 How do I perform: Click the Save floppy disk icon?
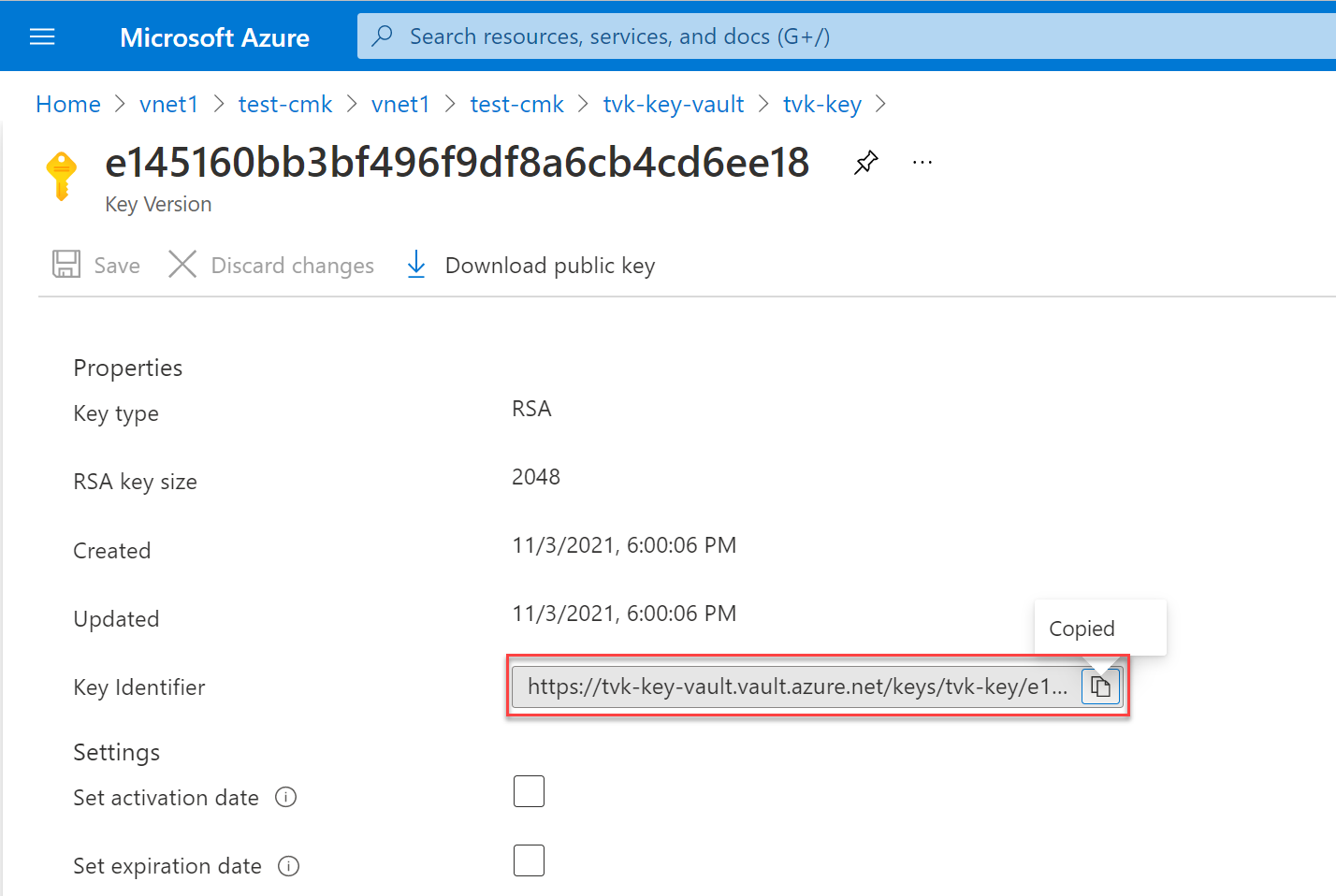click(66, 265)
